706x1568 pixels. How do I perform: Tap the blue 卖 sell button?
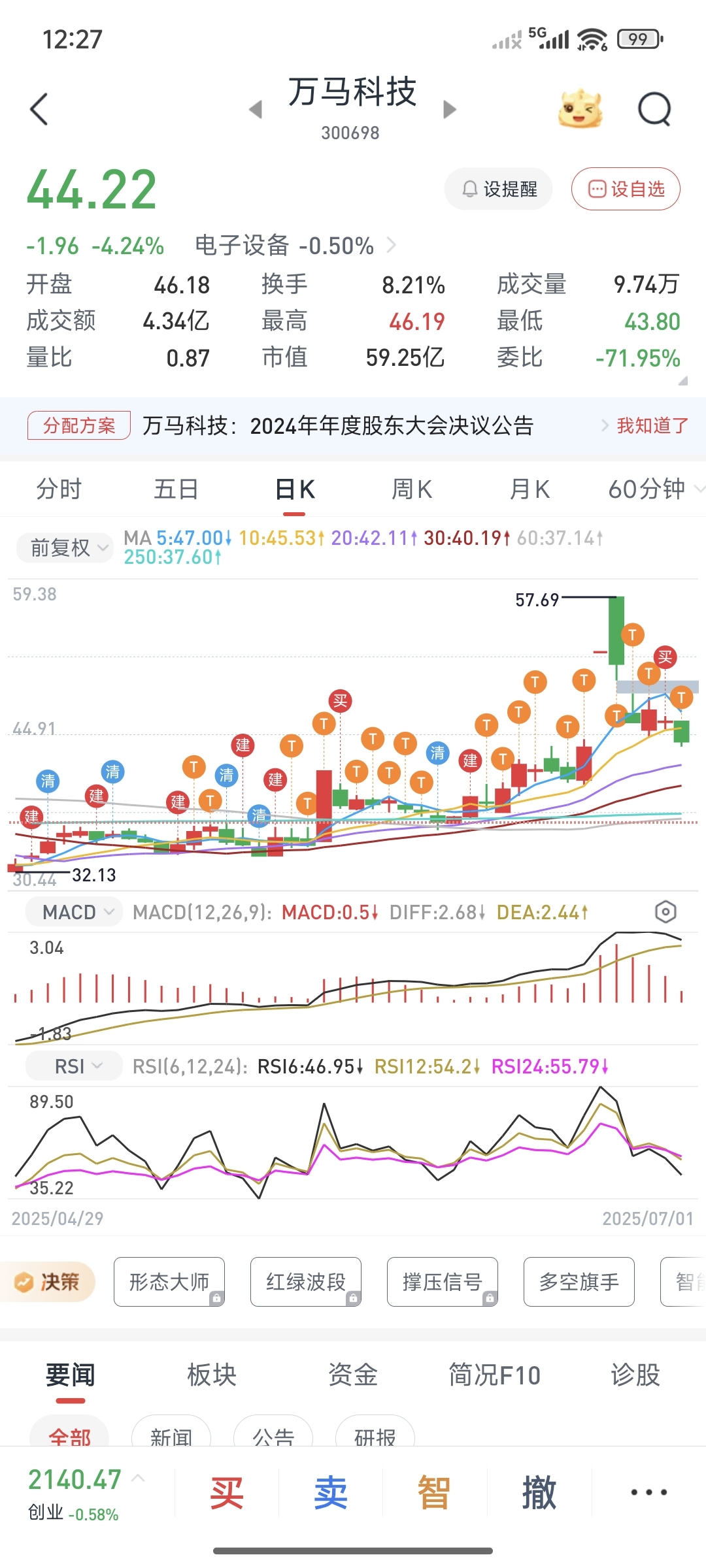pyautogui.click(x=331, y=1493)
